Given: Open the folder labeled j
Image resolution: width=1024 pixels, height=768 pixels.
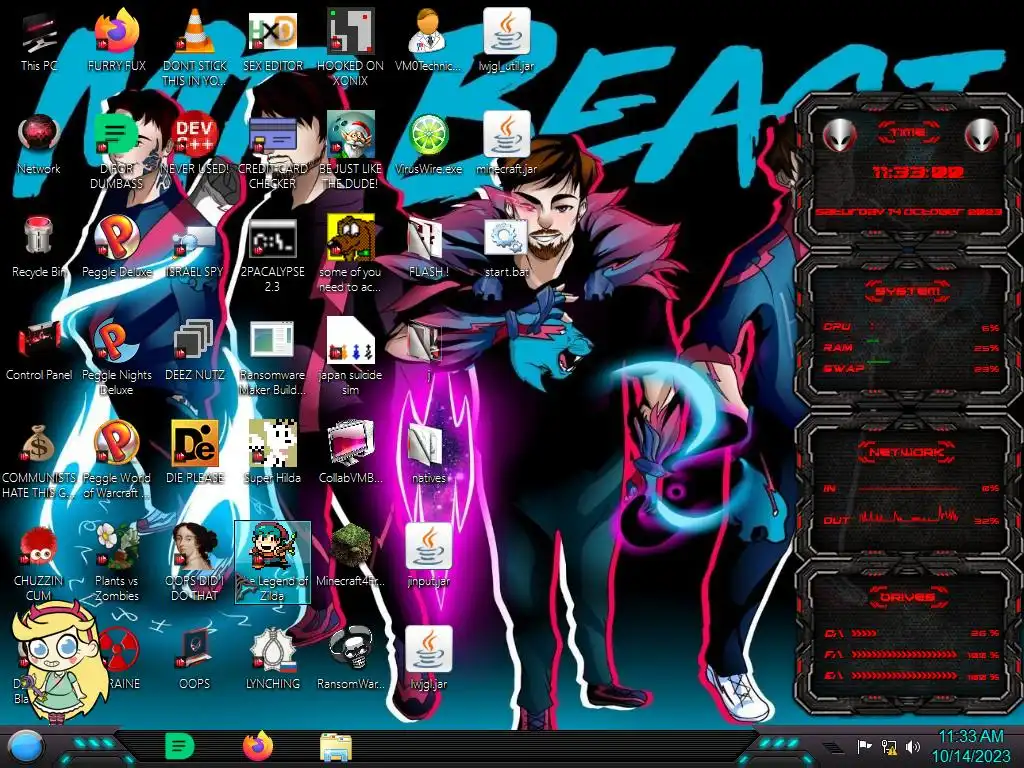Looking at the screenshot, I should [x=428, y=350].
